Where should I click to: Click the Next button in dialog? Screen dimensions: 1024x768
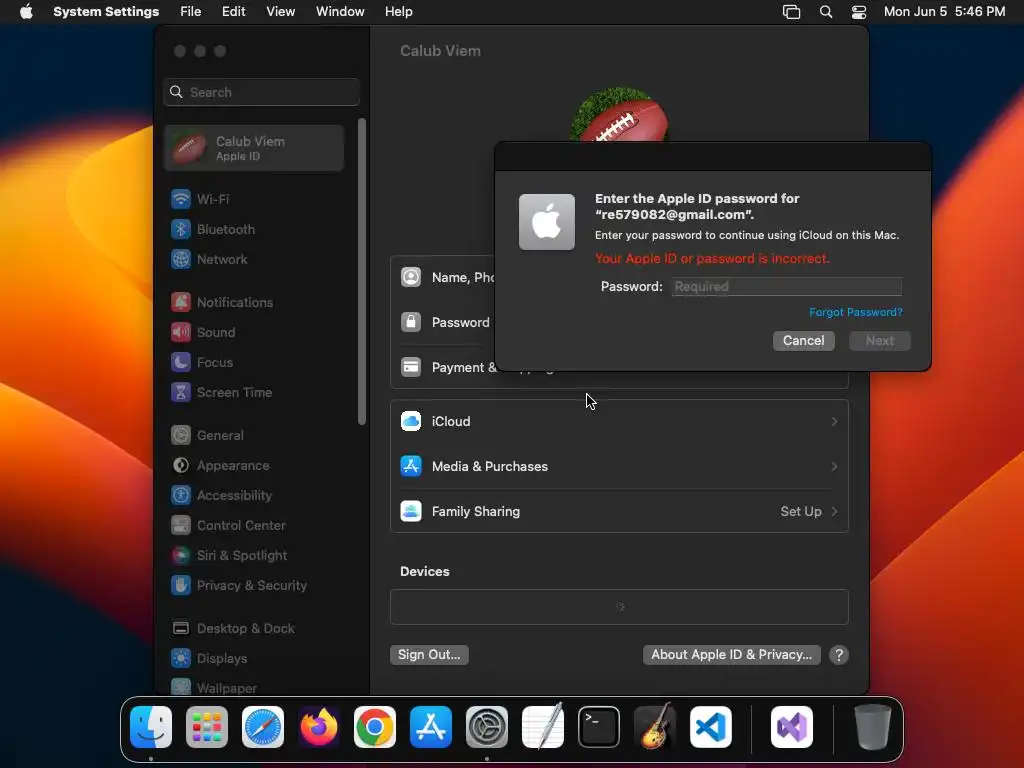click(x=880, y=341)
